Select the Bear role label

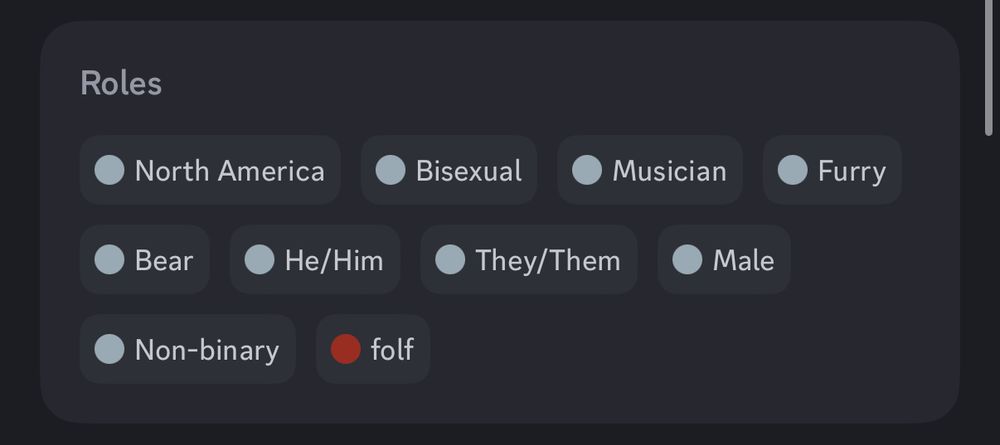[x=164, y=261]
